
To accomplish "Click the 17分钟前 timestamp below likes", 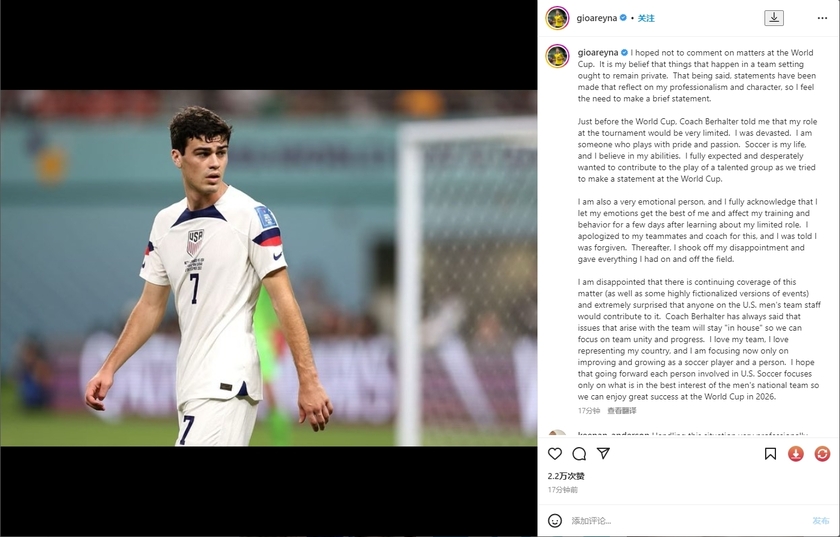I will pyautogui.click(x=562, y=490).
